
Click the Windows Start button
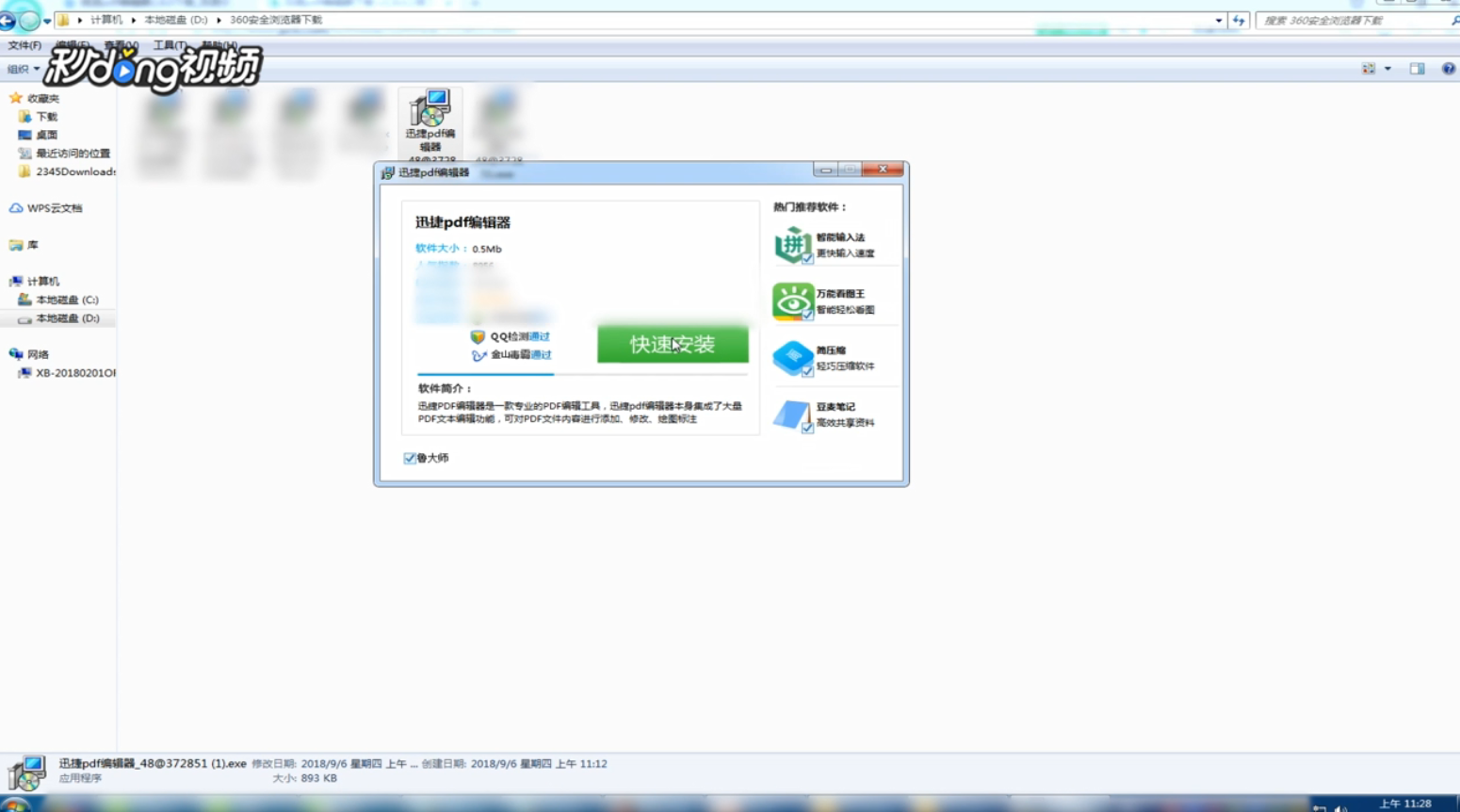pyautogui.click(x=17, y=804)
